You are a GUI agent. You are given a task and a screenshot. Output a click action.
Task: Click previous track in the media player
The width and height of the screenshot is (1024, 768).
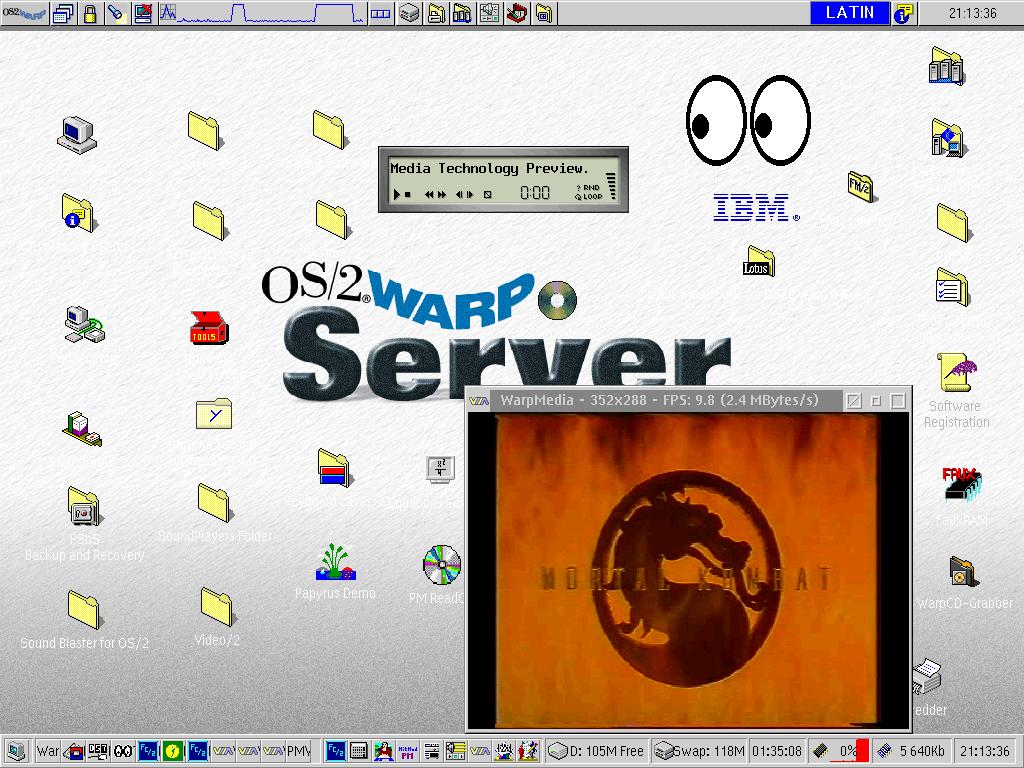coord(459,195)
